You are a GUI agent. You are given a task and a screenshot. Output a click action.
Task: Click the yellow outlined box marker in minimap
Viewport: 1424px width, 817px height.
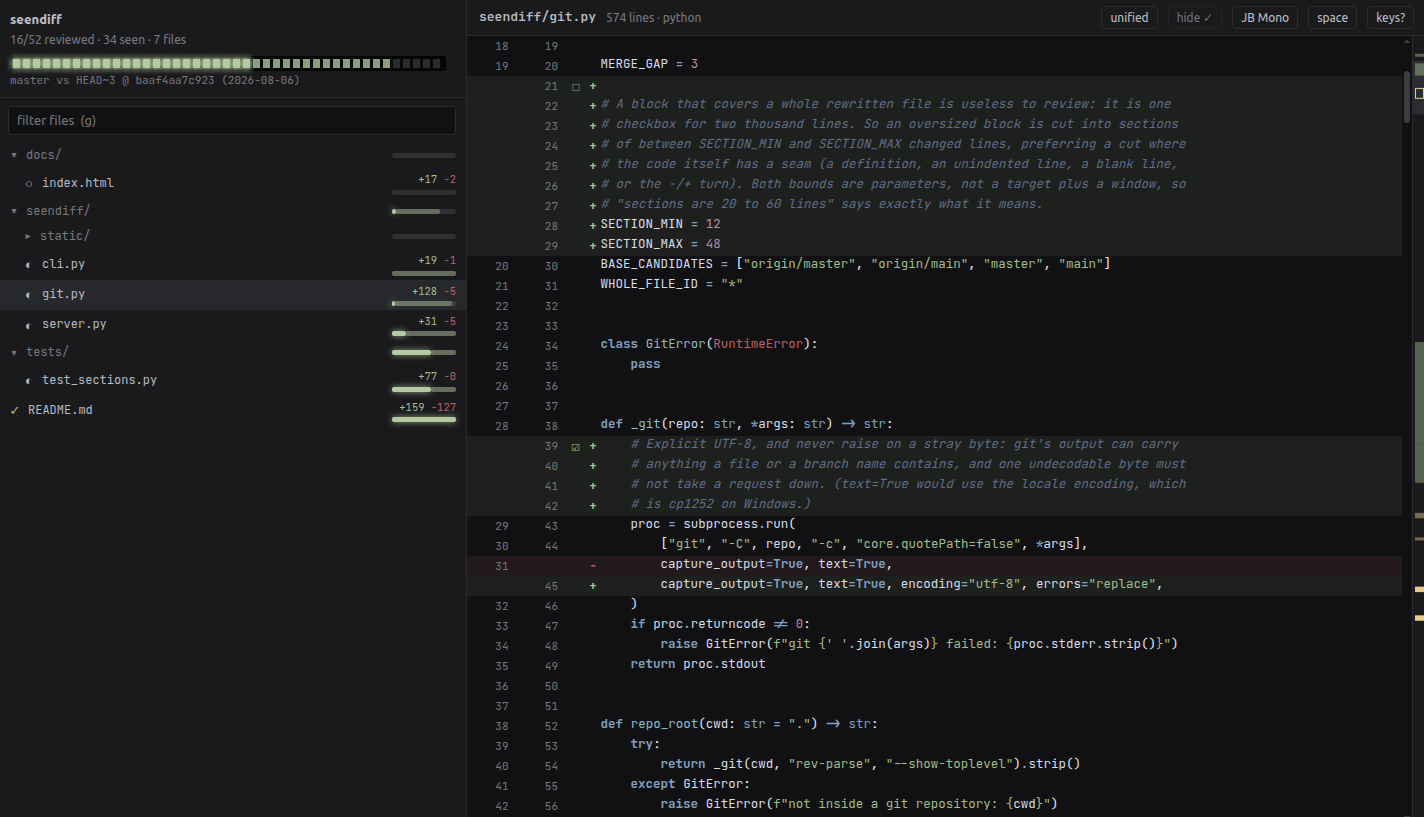coord(1418,93)
